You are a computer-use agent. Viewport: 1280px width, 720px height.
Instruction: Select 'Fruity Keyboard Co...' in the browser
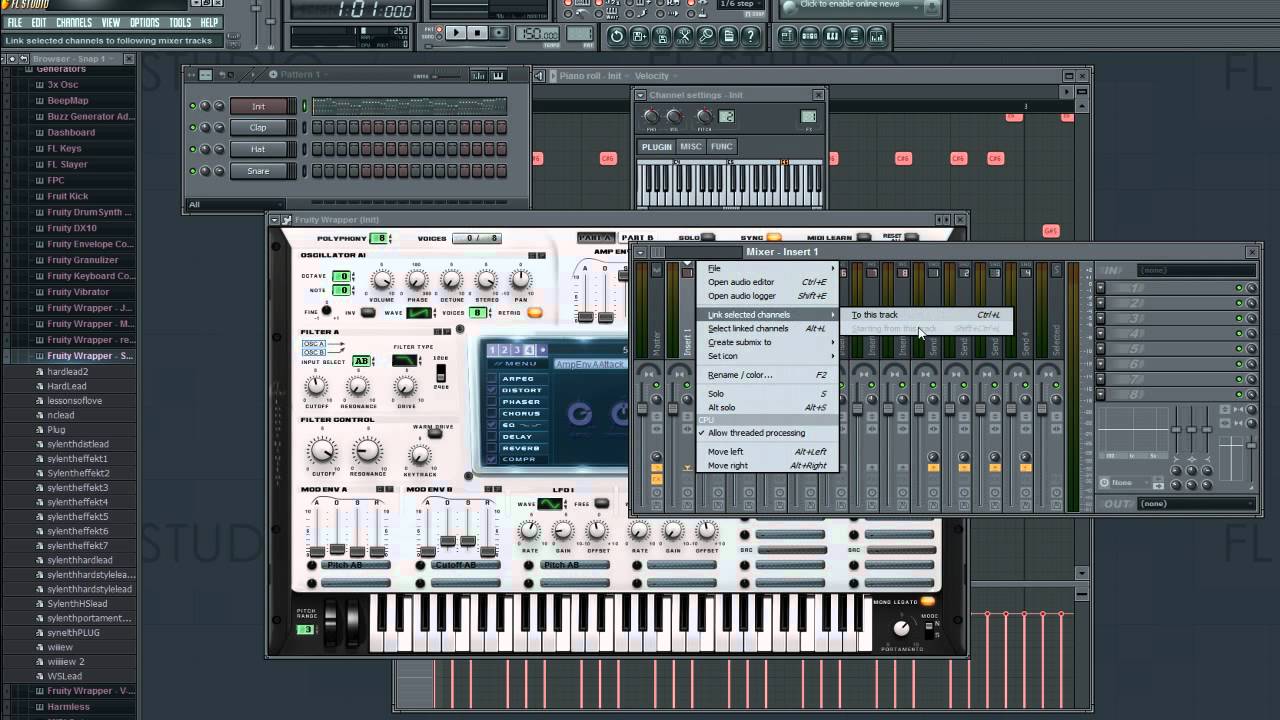90,276
